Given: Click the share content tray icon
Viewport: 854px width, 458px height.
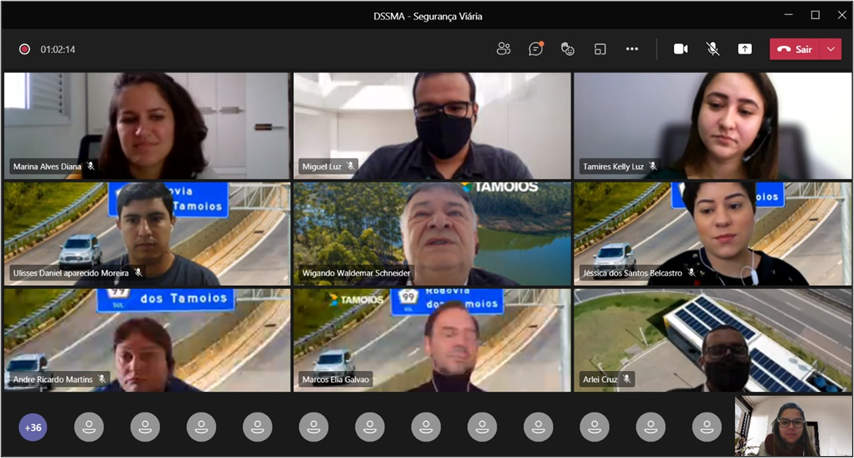Looking at the screenshot, I should [x=745, y=49].
